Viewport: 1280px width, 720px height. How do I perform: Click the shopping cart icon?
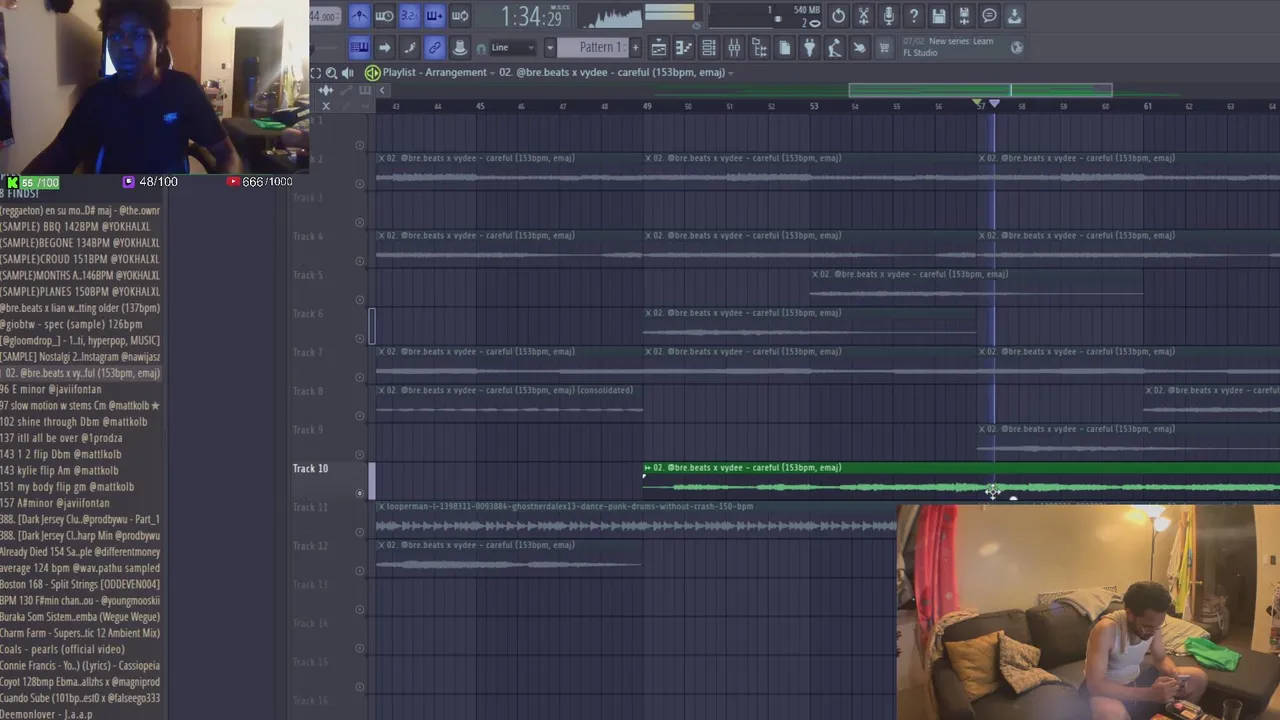click(x=884, y=47)
